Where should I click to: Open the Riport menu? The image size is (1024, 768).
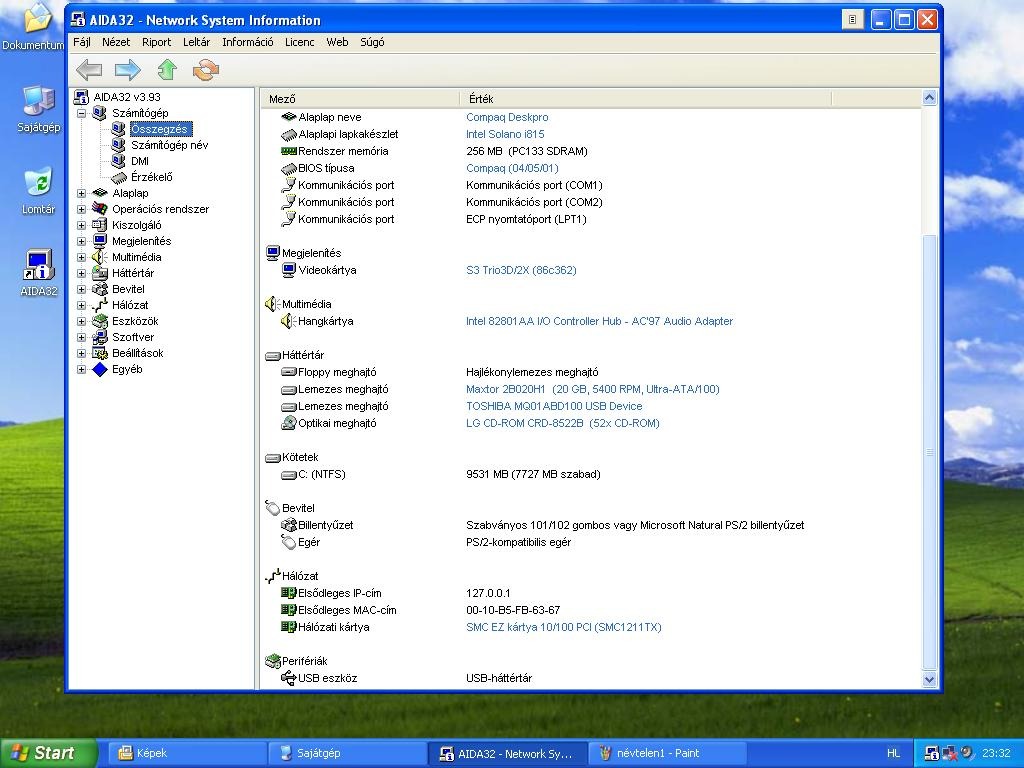(157, 42)
